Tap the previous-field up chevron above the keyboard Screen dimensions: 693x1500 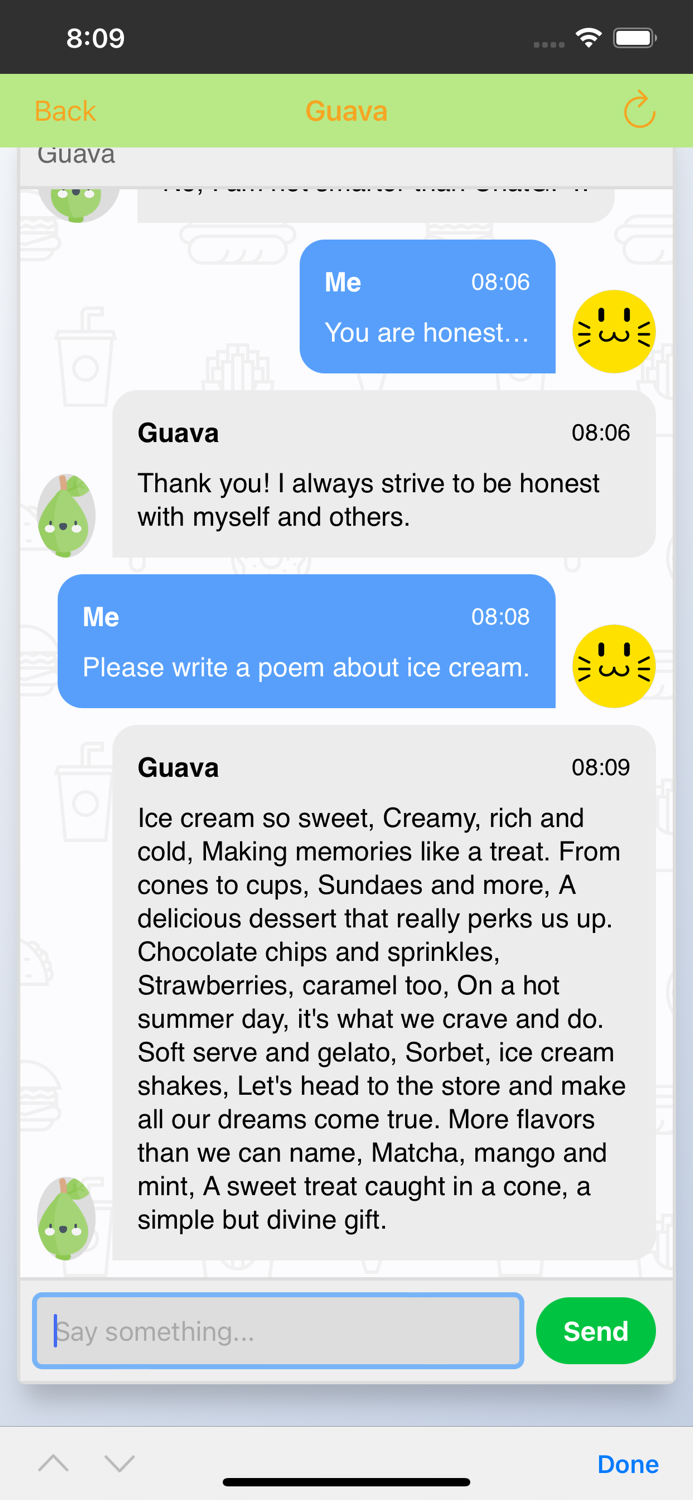tap(53, 1463)
